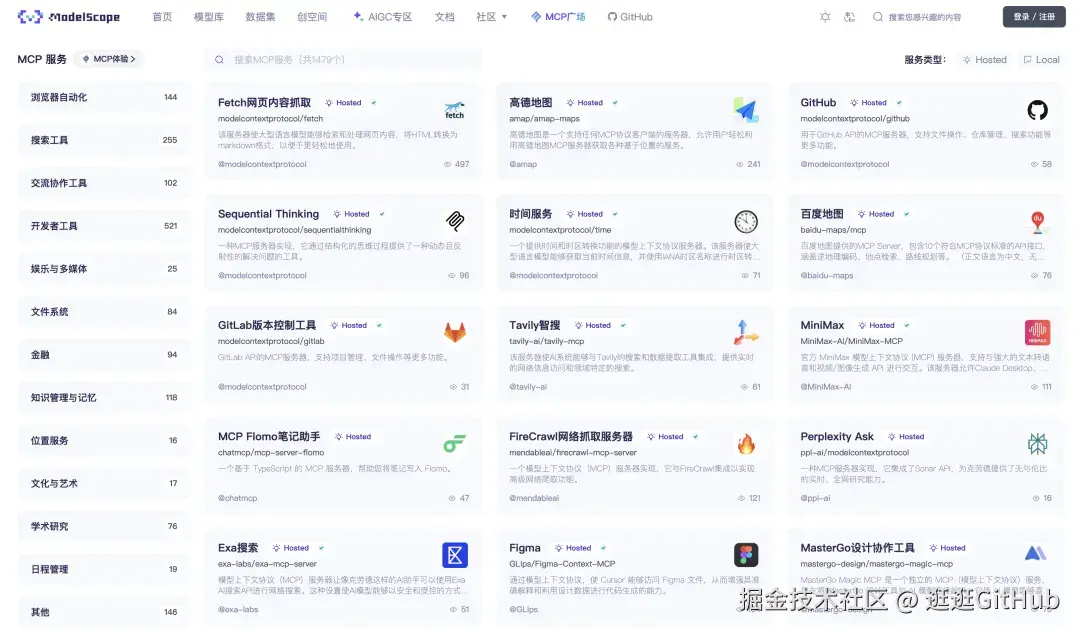Screen dimensions: 1080x633
Task: Enable the Hosted service type filter
Action: [984, 59]
